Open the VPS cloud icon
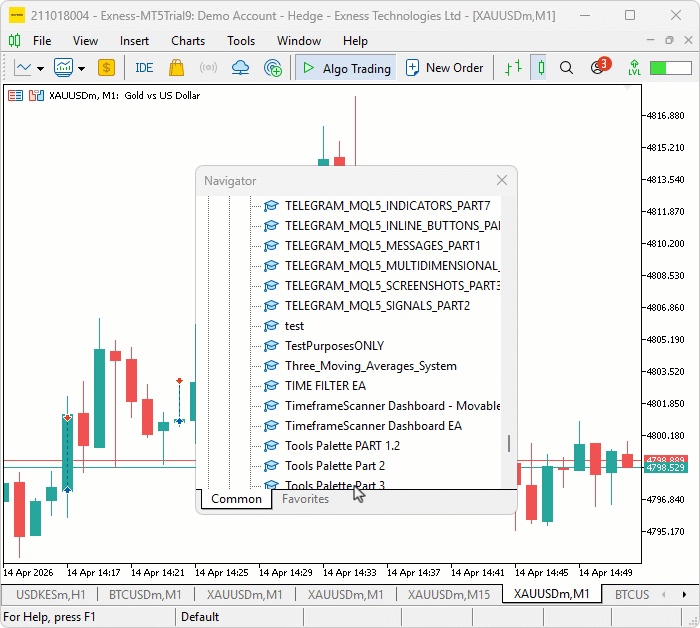 pos(240,68)
